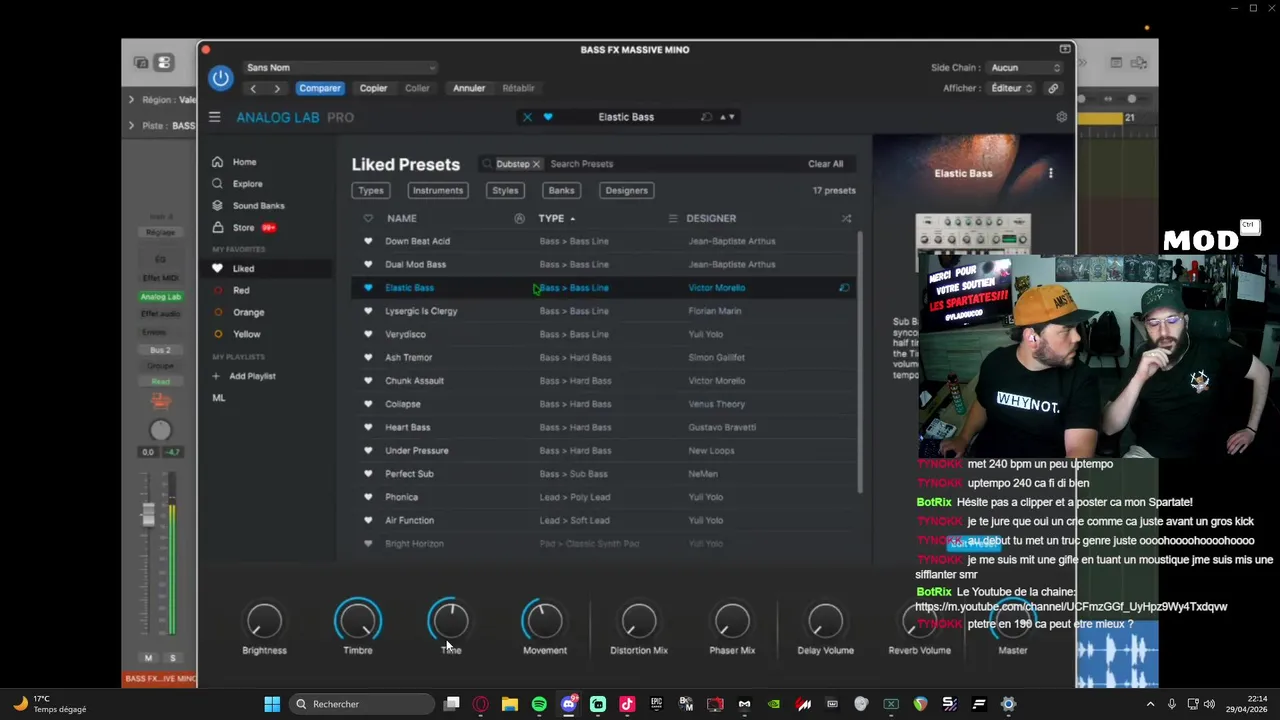Unlike the Chunk Assault preset
Image resolution: width=1280 pixels, height=720 pixels.
pos(368,381)
